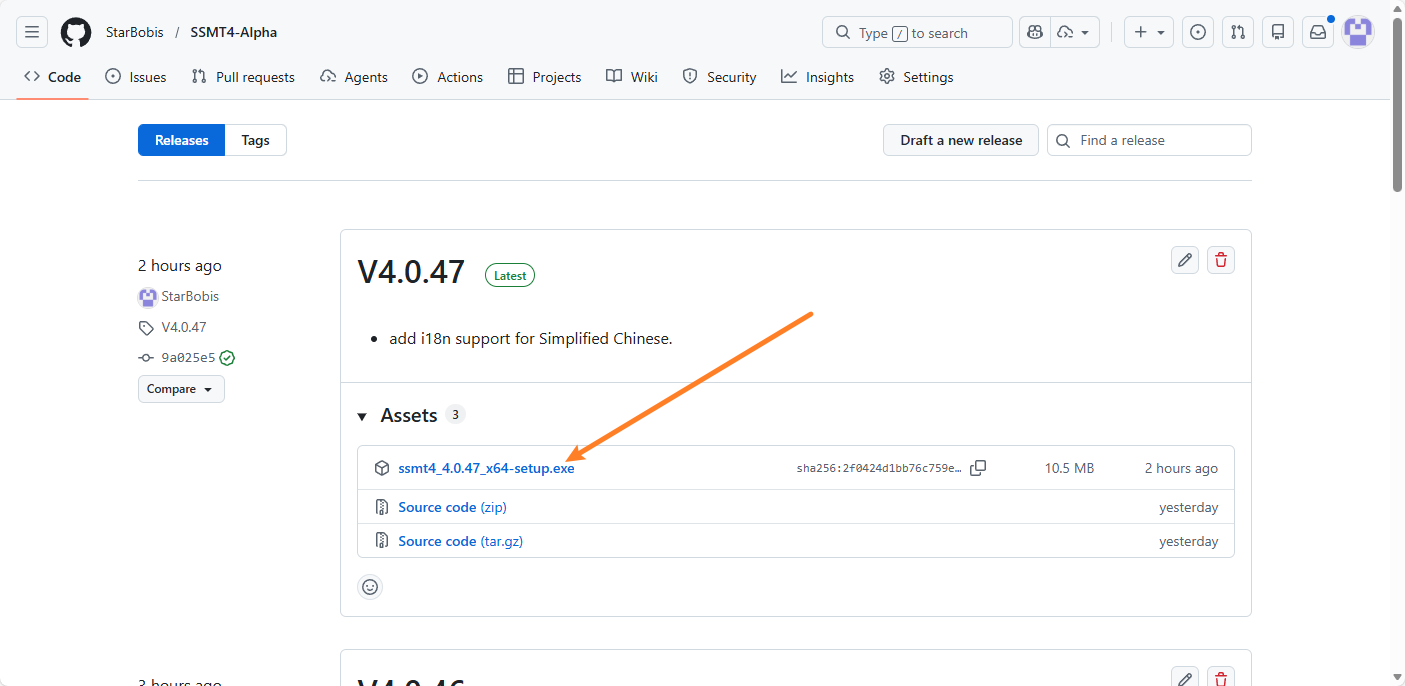Download ssmt4_4.0.47_x64-setup.exe
The image size is (1405, 686).
click(486, 468)
